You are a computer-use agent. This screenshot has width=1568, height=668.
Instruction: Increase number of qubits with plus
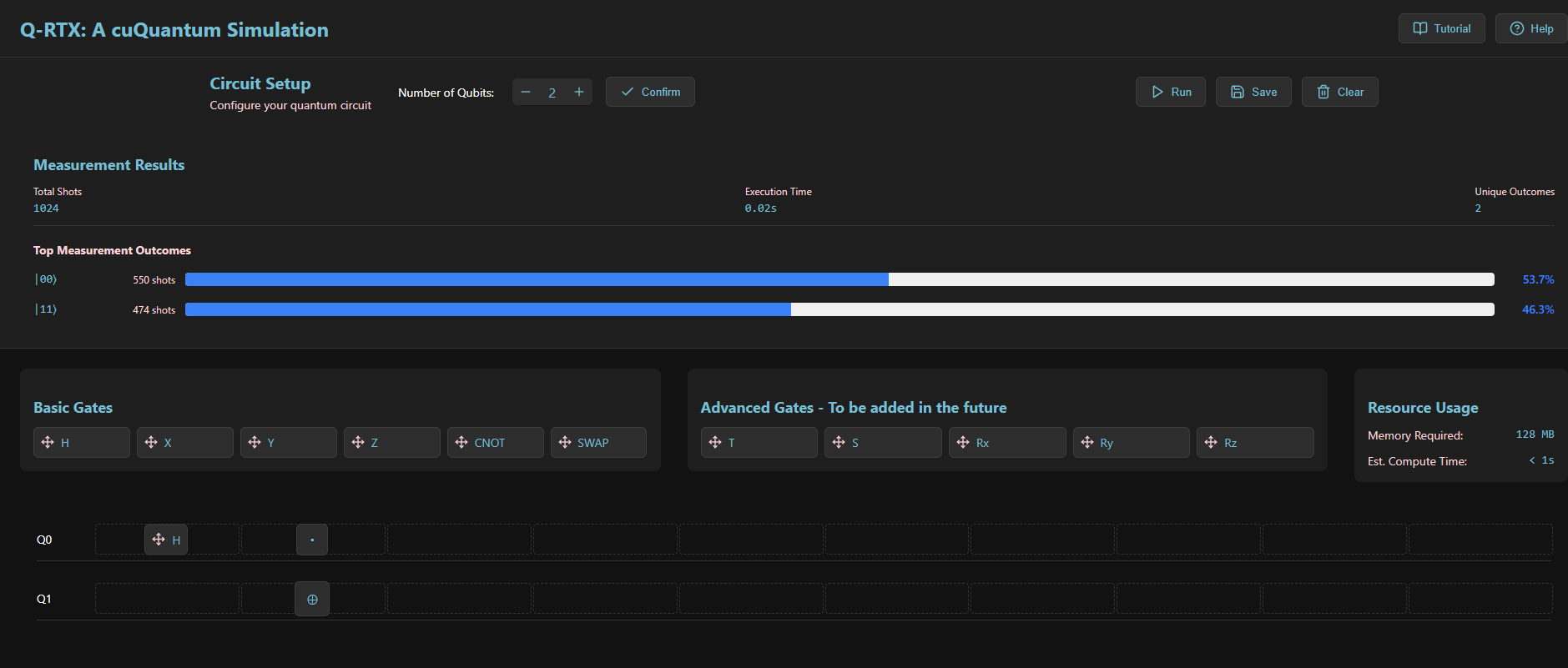(x=579, y=92)
